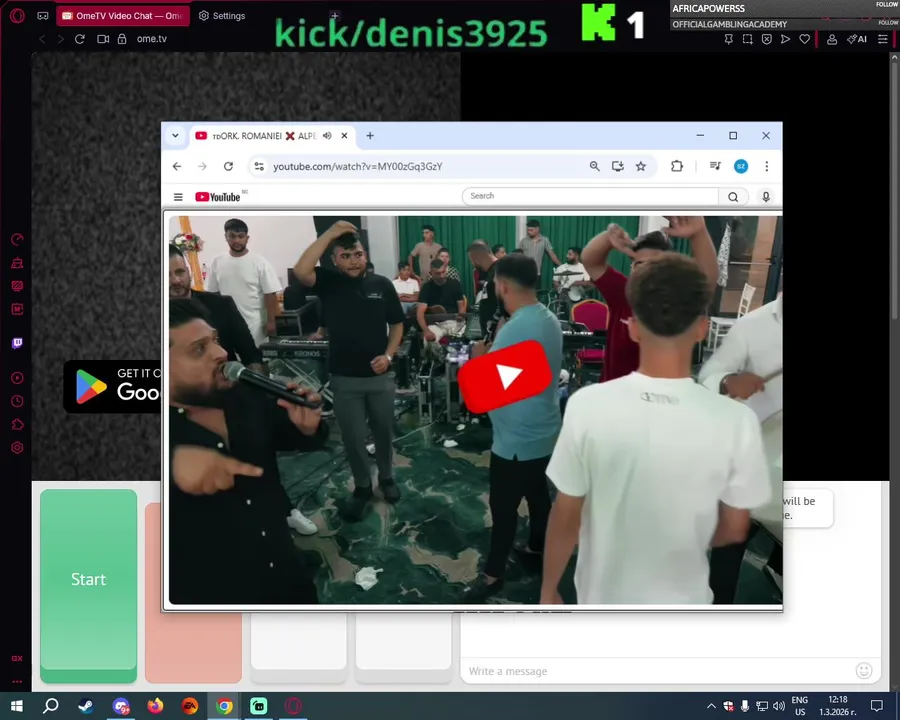Go back in the Chrome window
Screen dimensions: 900x720
[x=177, y=167]
